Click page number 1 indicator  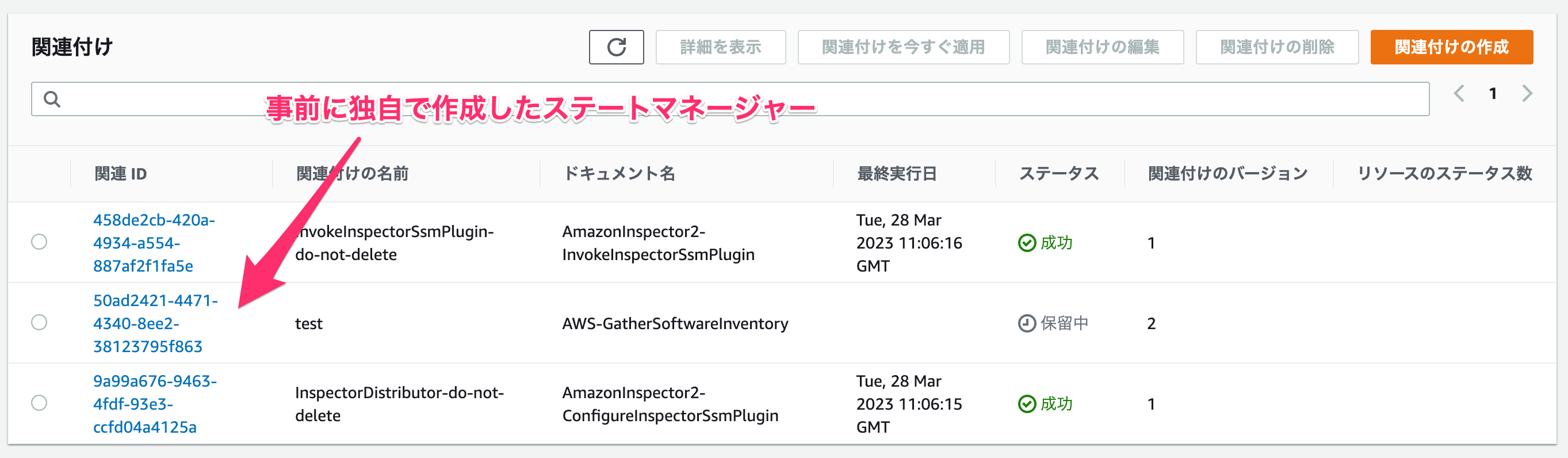point(1493,94)
